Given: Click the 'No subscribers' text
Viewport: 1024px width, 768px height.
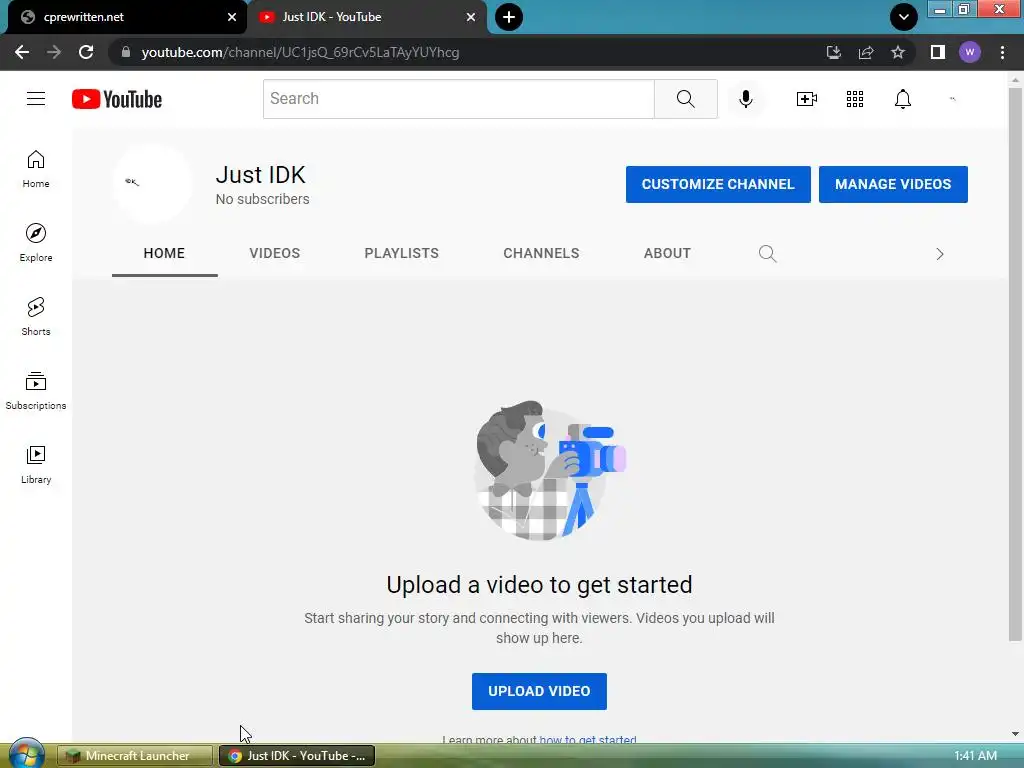Looking at the screenshot, I should [263, 199].
